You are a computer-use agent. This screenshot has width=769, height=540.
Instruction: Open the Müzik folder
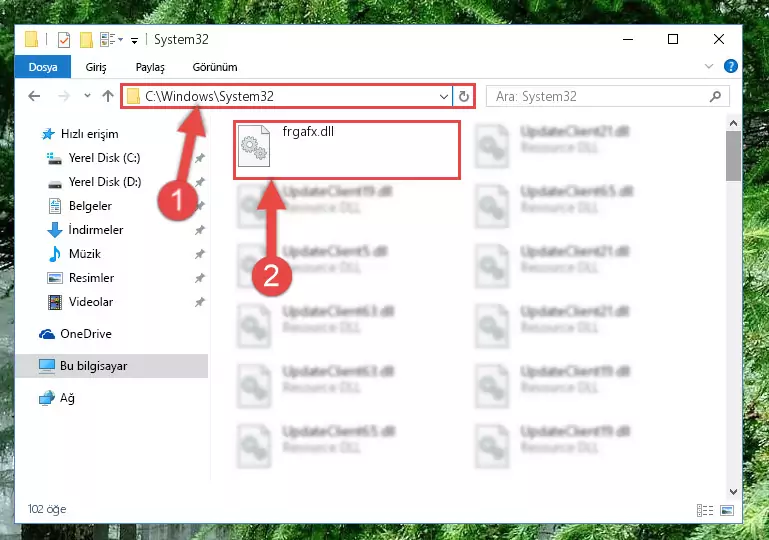click(85, 254)
